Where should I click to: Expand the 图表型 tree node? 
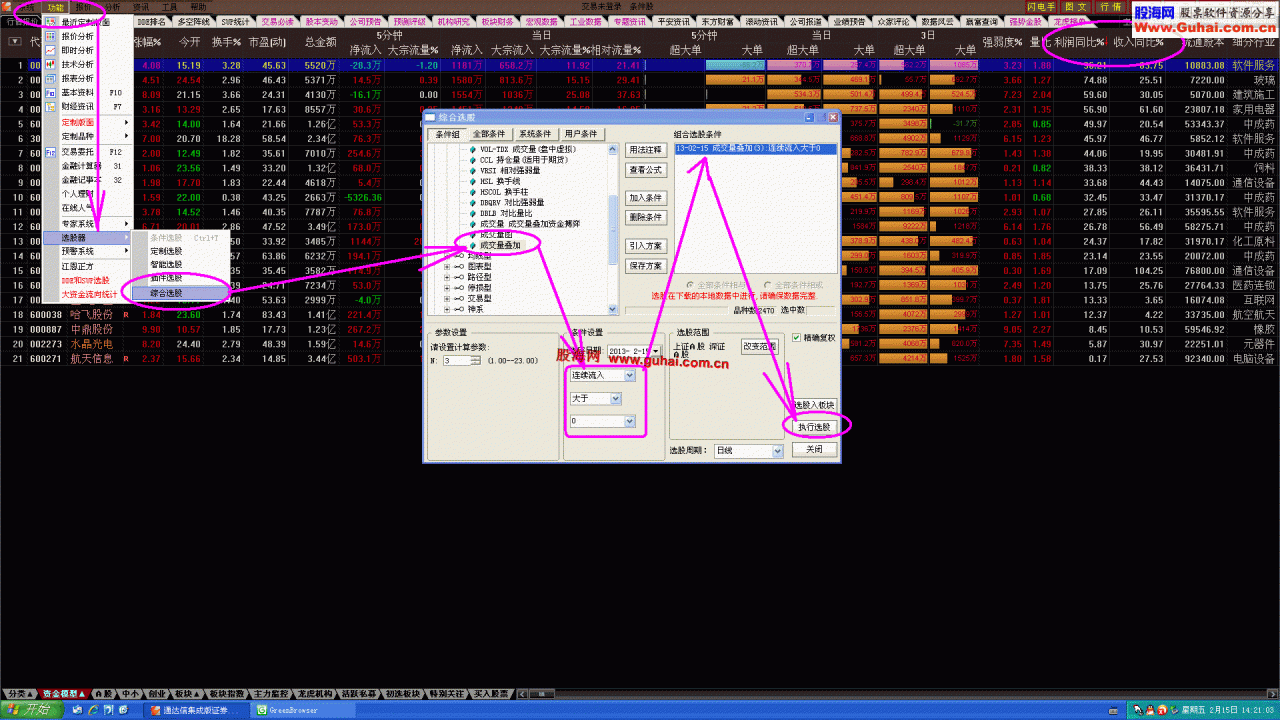447,266
